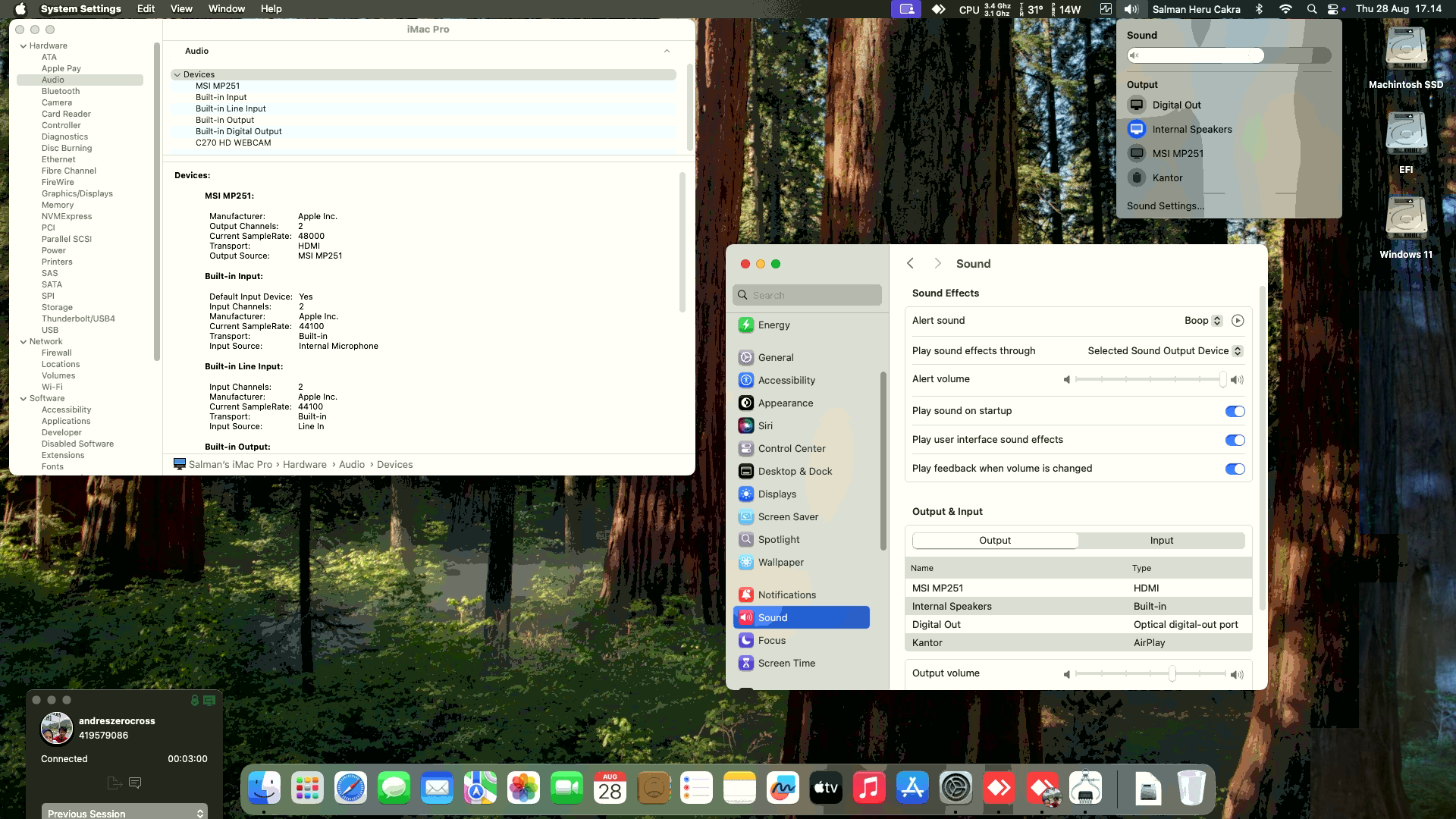Go back using the Sound pane arrow
Screen dimensions: 1456x819
910,263
